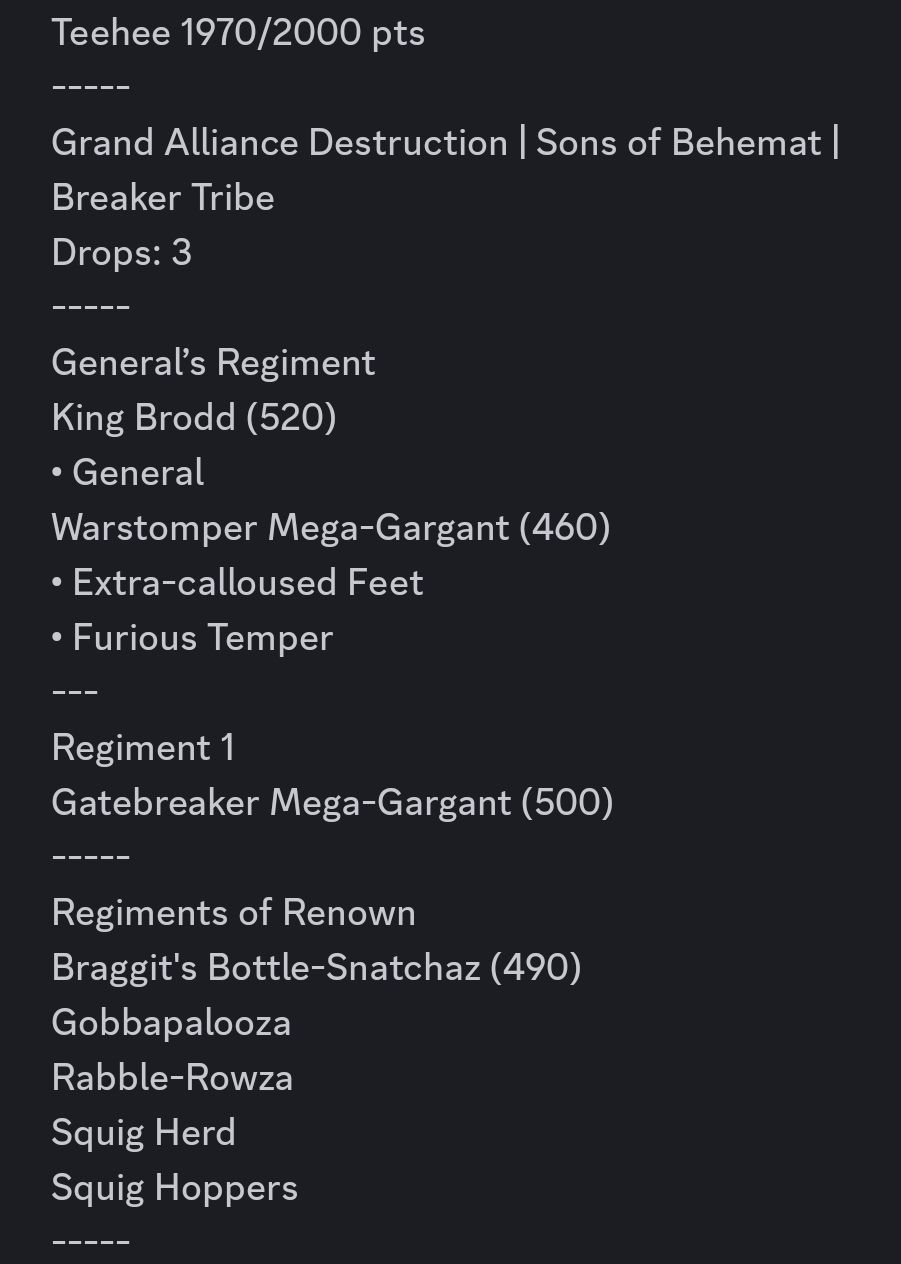This screenshot has width=901, height=1264.
Task: Click the Squig Hoppers unit line
Action: tap(174, 1188)
